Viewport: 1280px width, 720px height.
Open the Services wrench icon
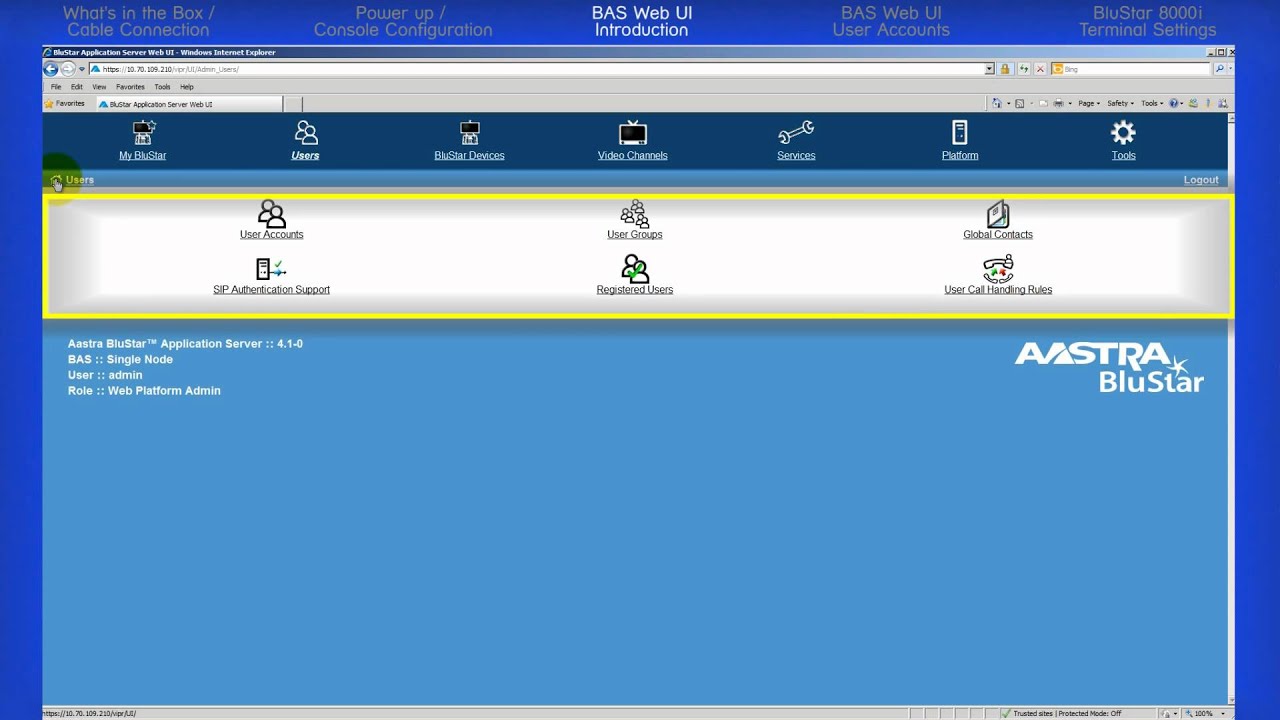click(x=796, y=133)
